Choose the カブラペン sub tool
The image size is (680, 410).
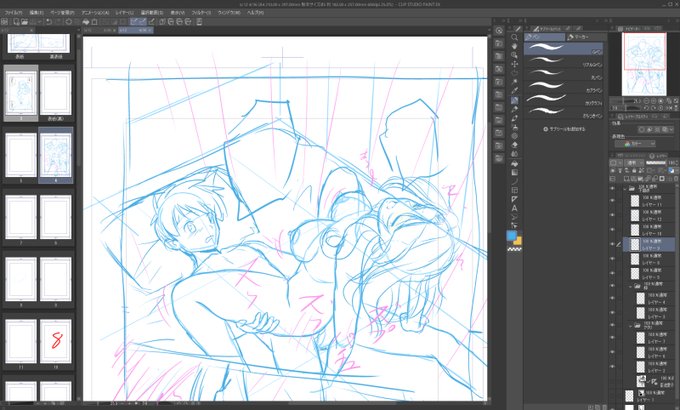pos(563,88)
